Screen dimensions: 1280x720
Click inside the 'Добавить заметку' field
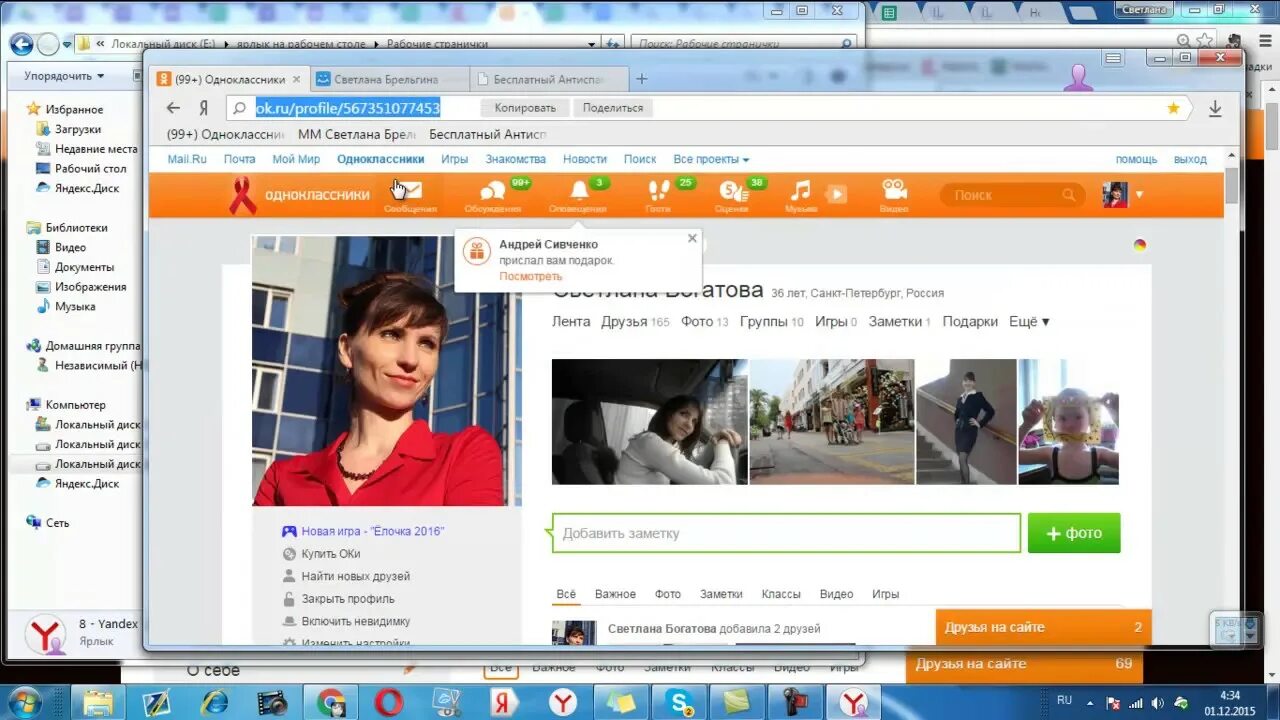785,534
